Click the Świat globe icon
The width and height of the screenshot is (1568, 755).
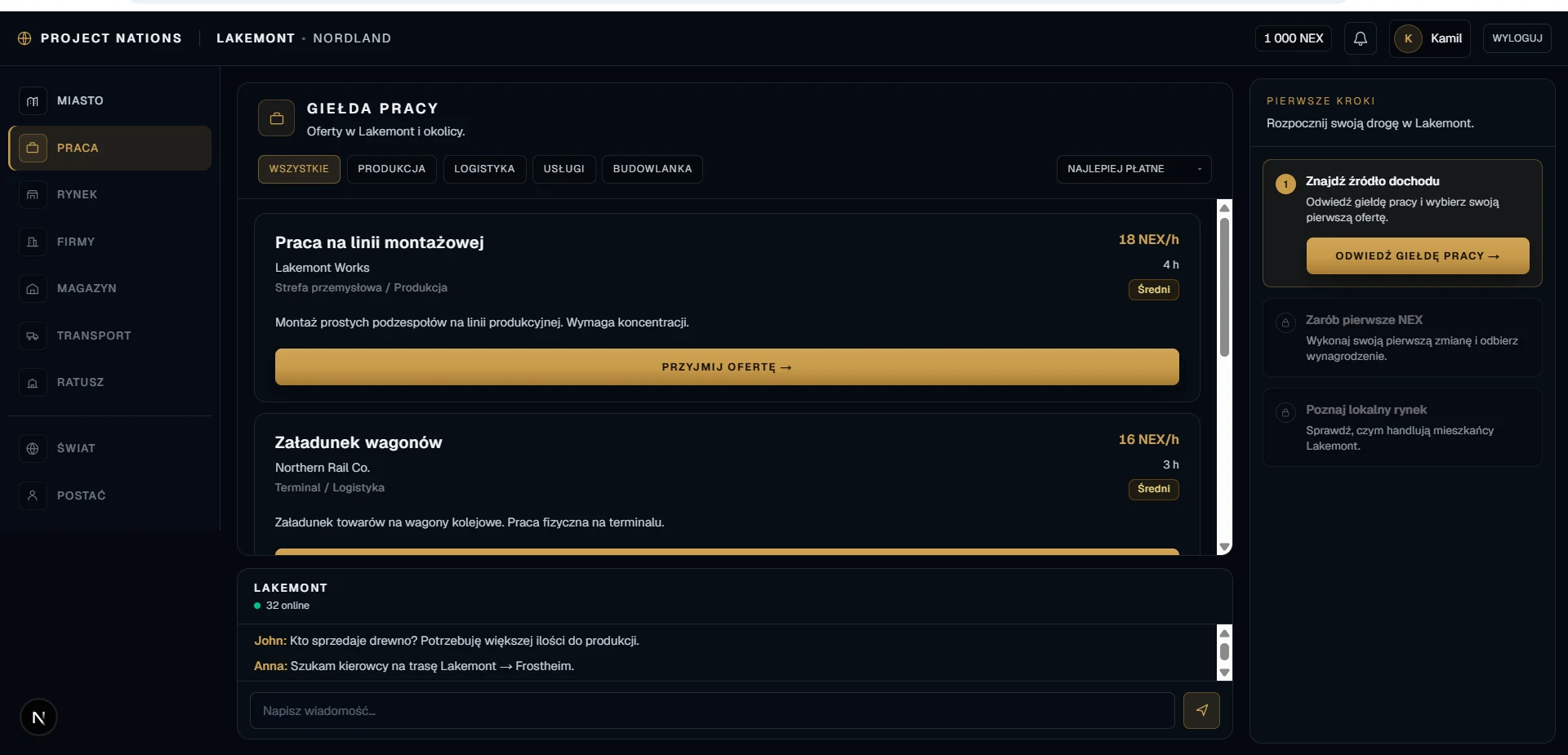point(33,448)
